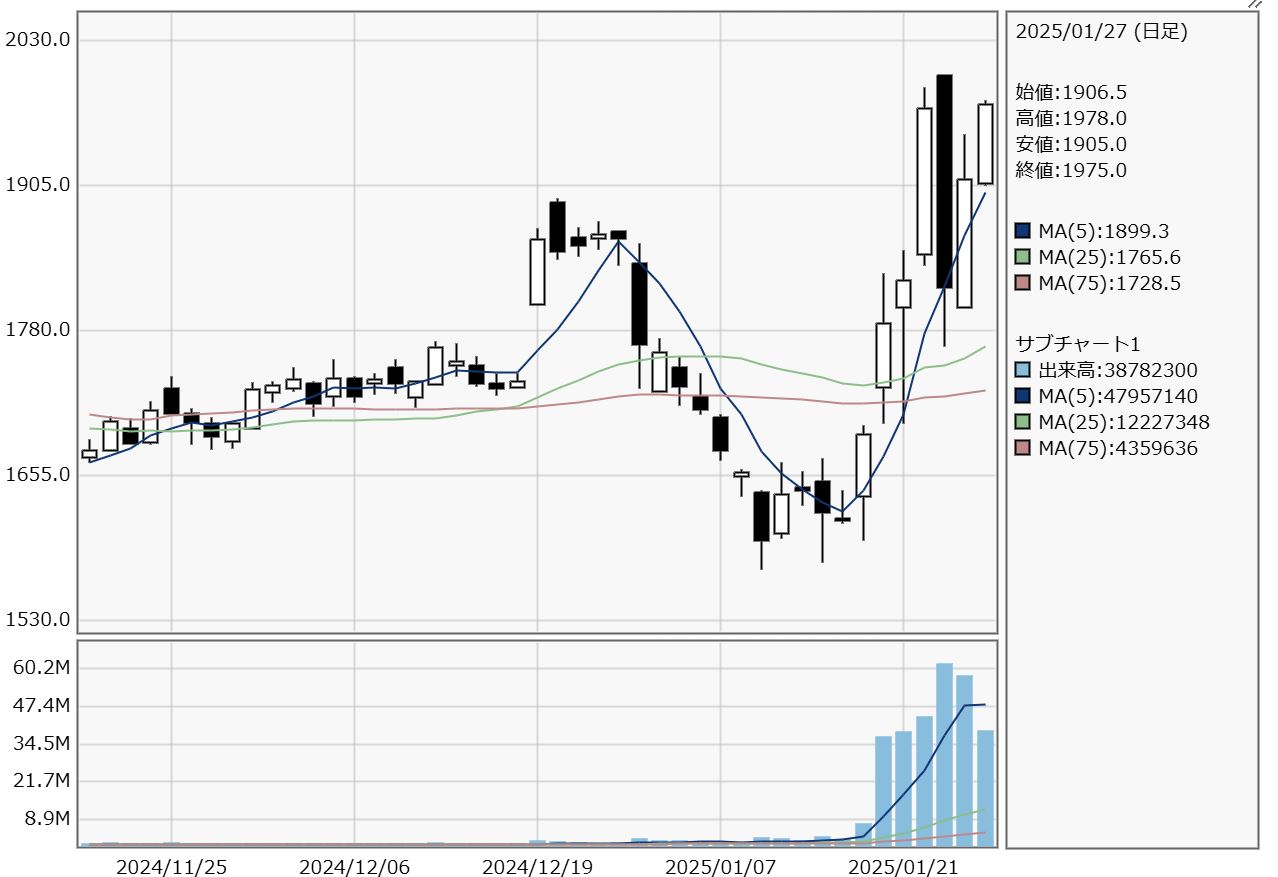Click the last white candlestick on the right

click(985, 144)
